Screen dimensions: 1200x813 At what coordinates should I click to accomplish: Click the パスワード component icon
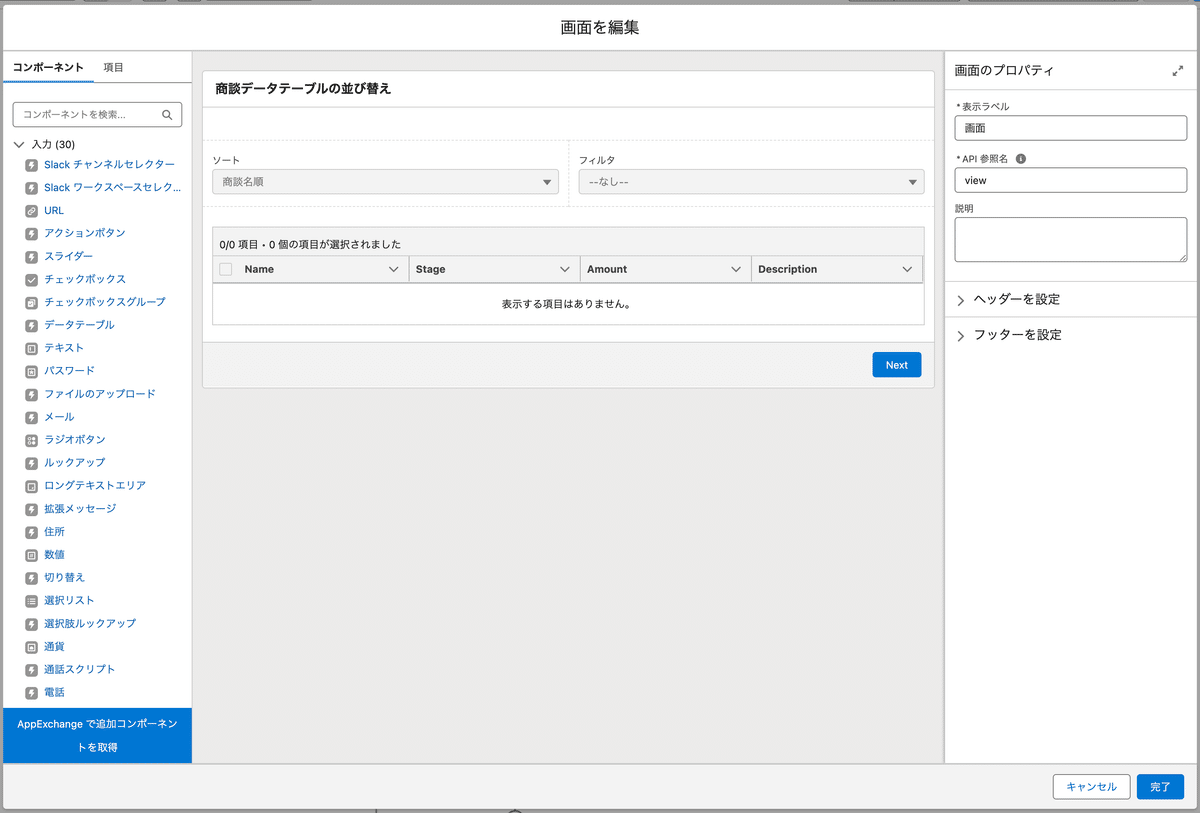[32, 371]
